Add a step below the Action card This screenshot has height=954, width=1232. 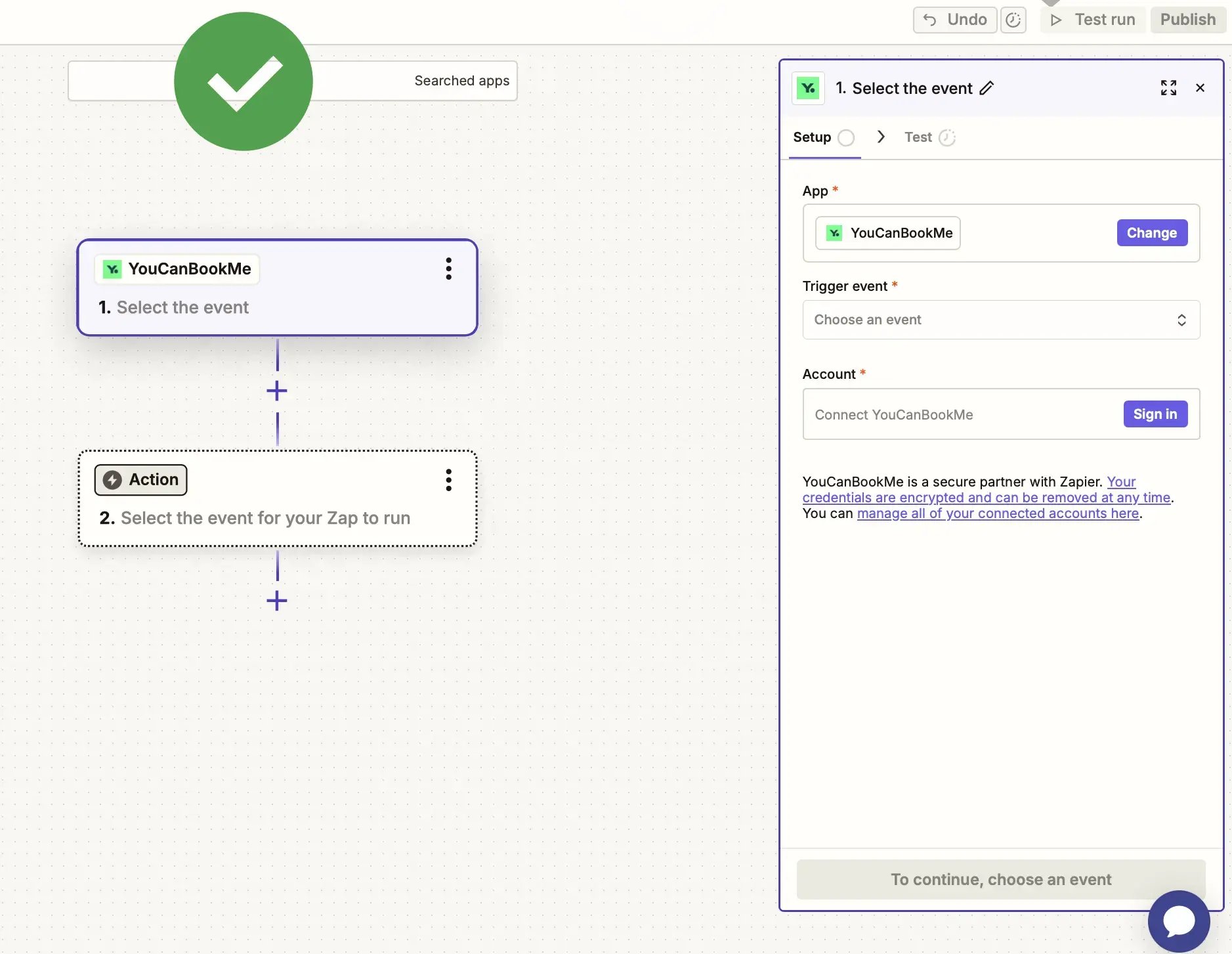tap(277, 601)
